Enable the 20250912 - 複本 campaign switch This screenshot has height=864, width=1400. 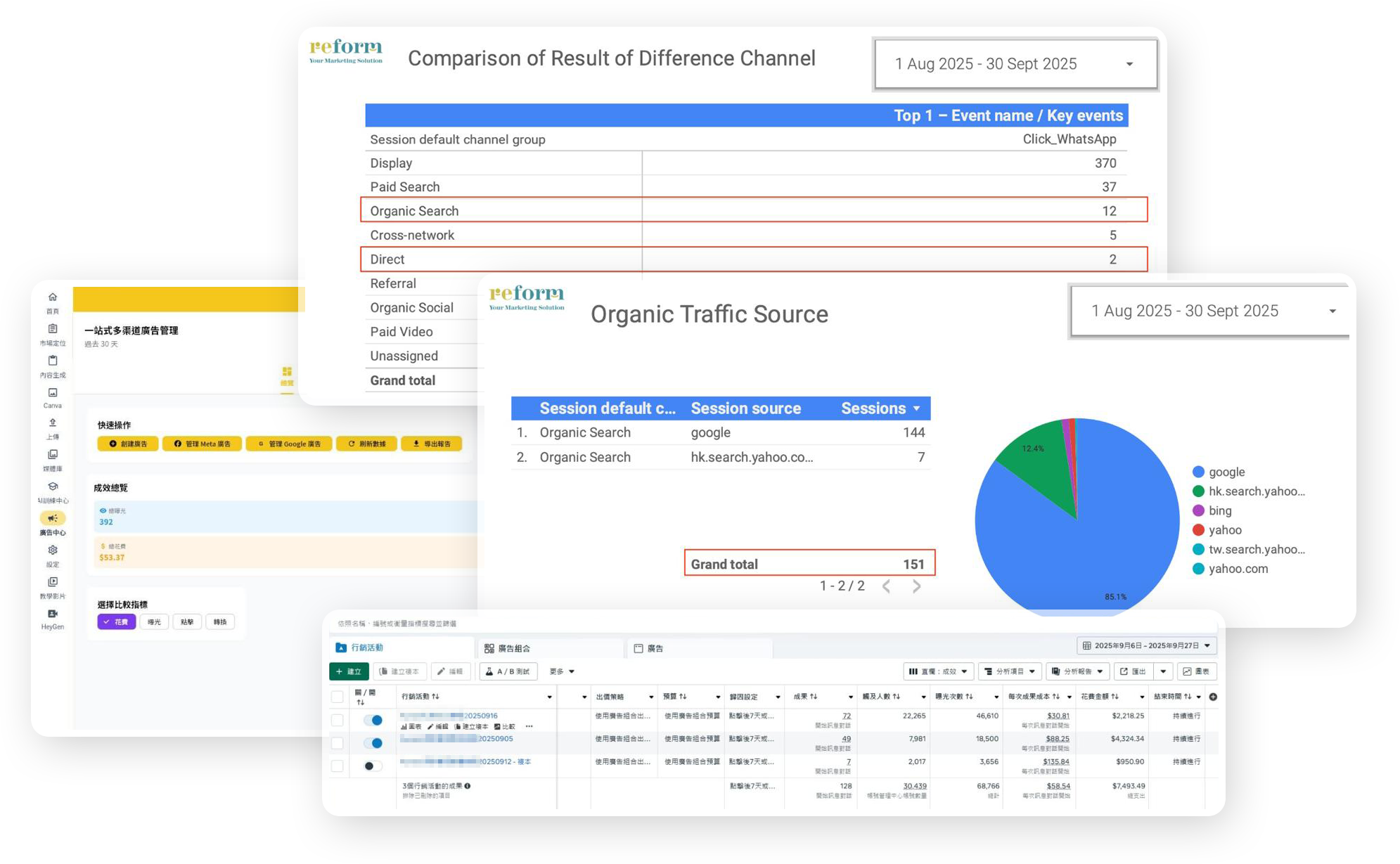(x=373, y=766)
